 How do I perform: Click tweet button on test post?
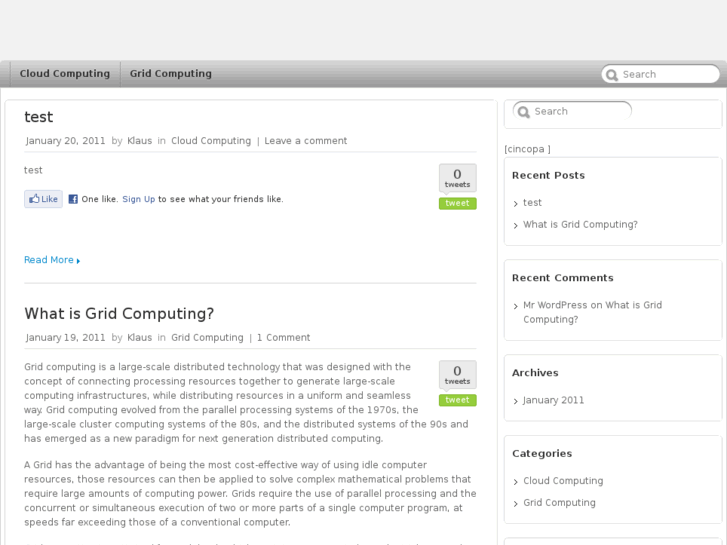(x=457, y=203)
